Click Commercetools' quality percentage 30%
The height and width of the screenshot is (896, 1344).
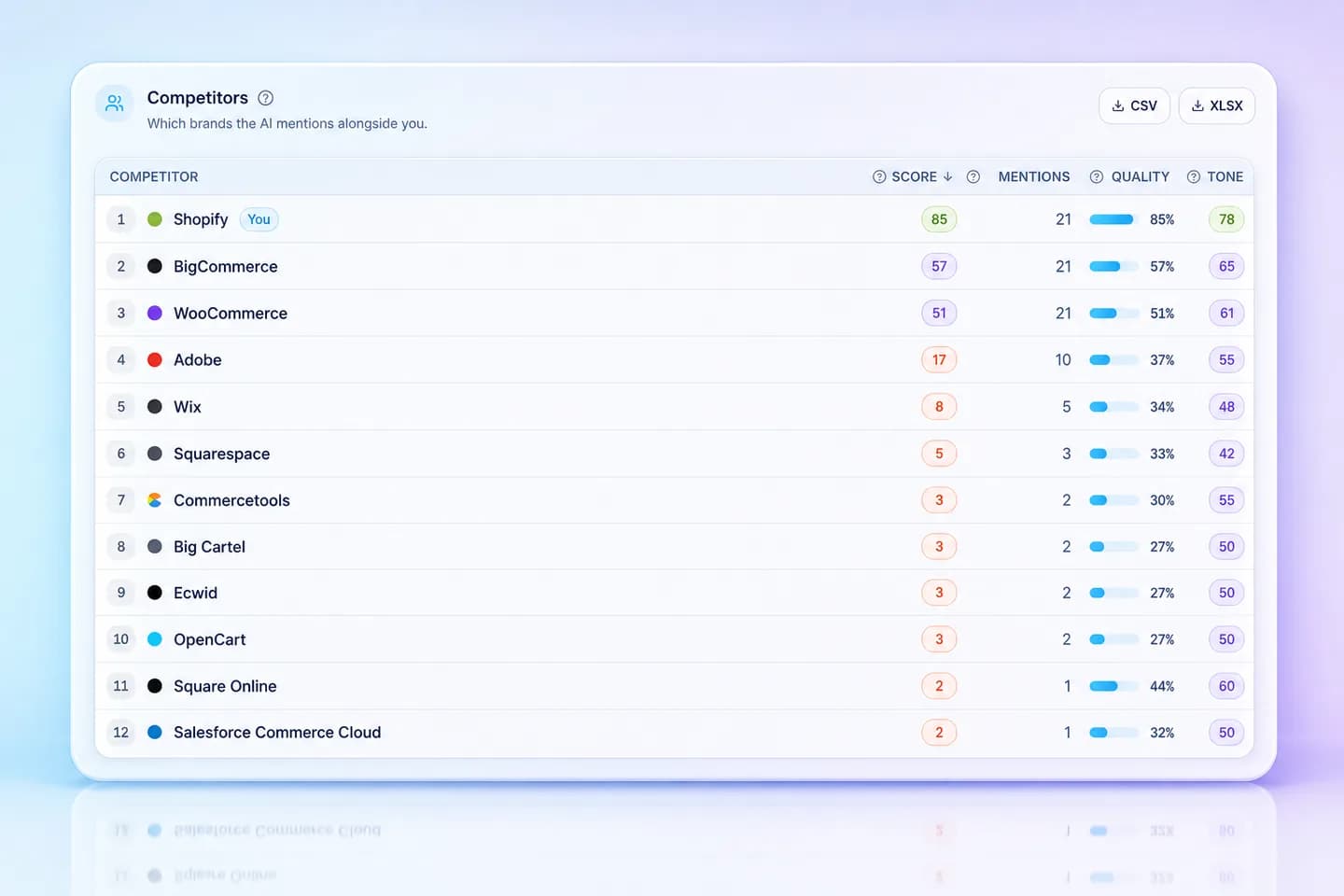point(1162,500)
